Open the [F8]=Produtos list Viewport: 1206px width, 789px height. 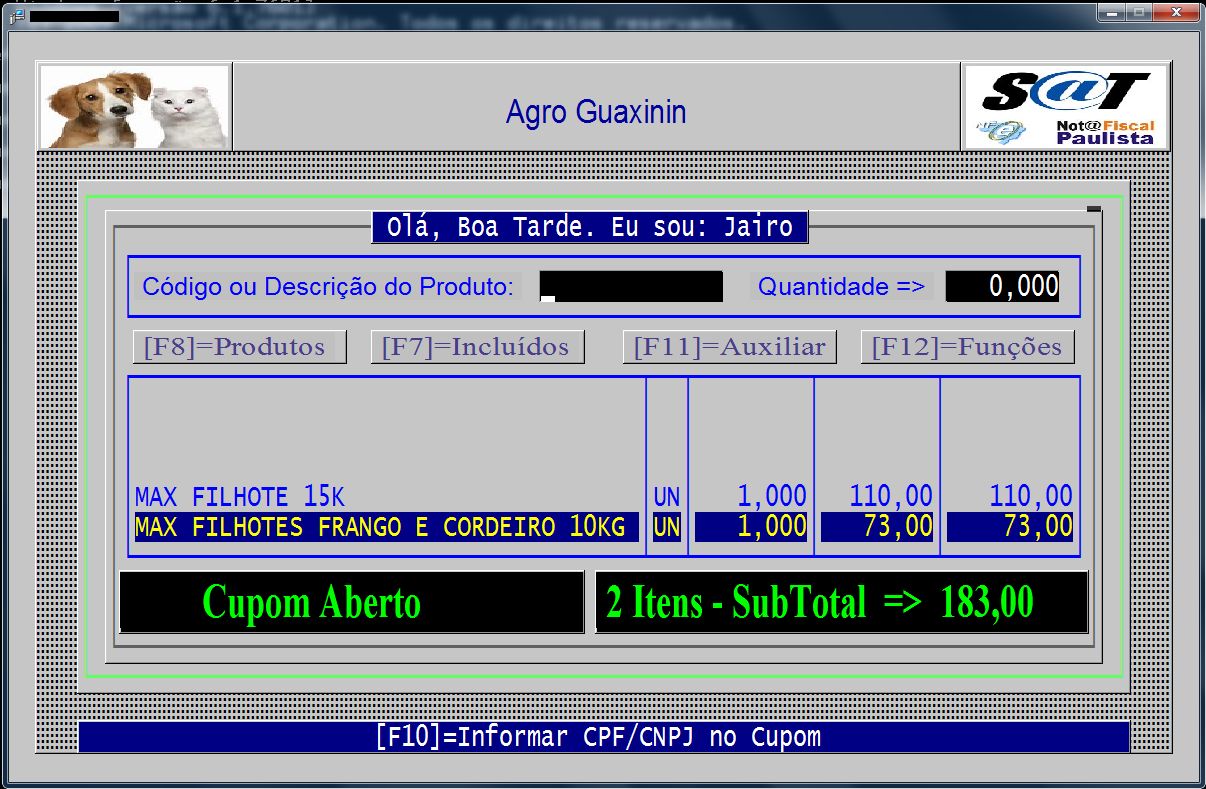(239, 347)
